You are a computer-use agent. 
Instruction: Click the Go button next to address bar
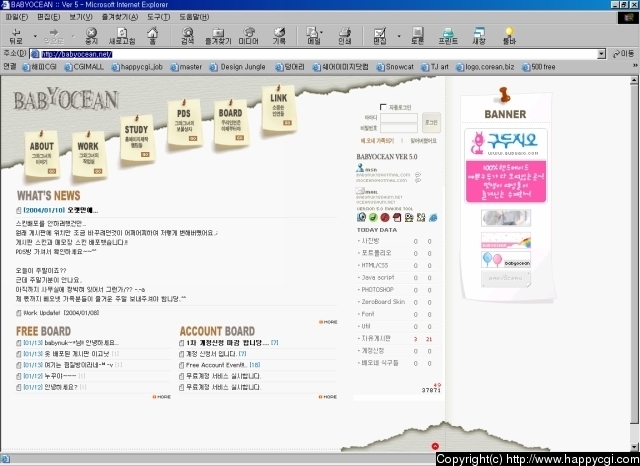pyautogui.click(x=623, y=54)
